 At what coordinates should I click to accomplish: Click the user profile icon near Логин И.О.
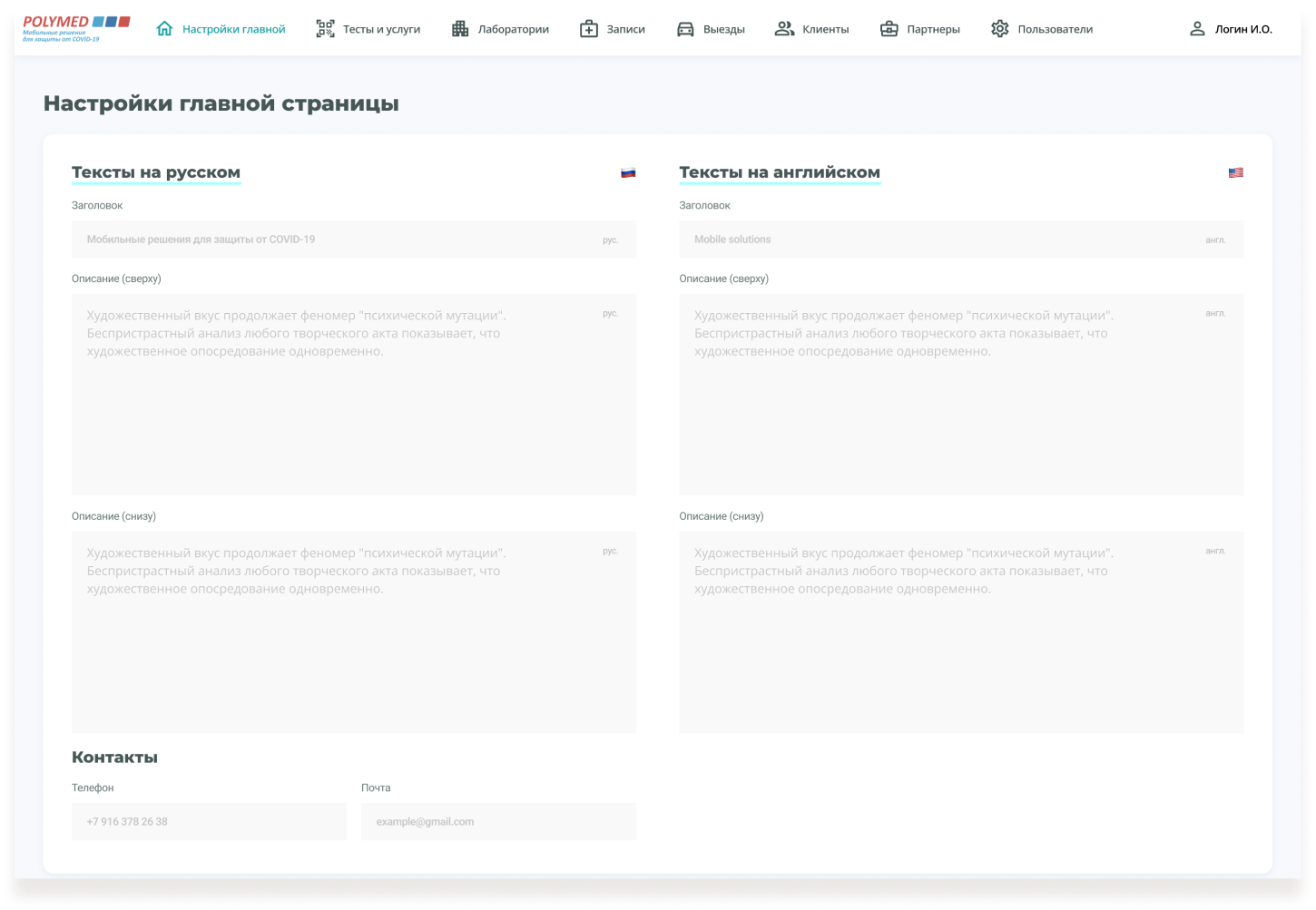click(x=1197, y=29)
